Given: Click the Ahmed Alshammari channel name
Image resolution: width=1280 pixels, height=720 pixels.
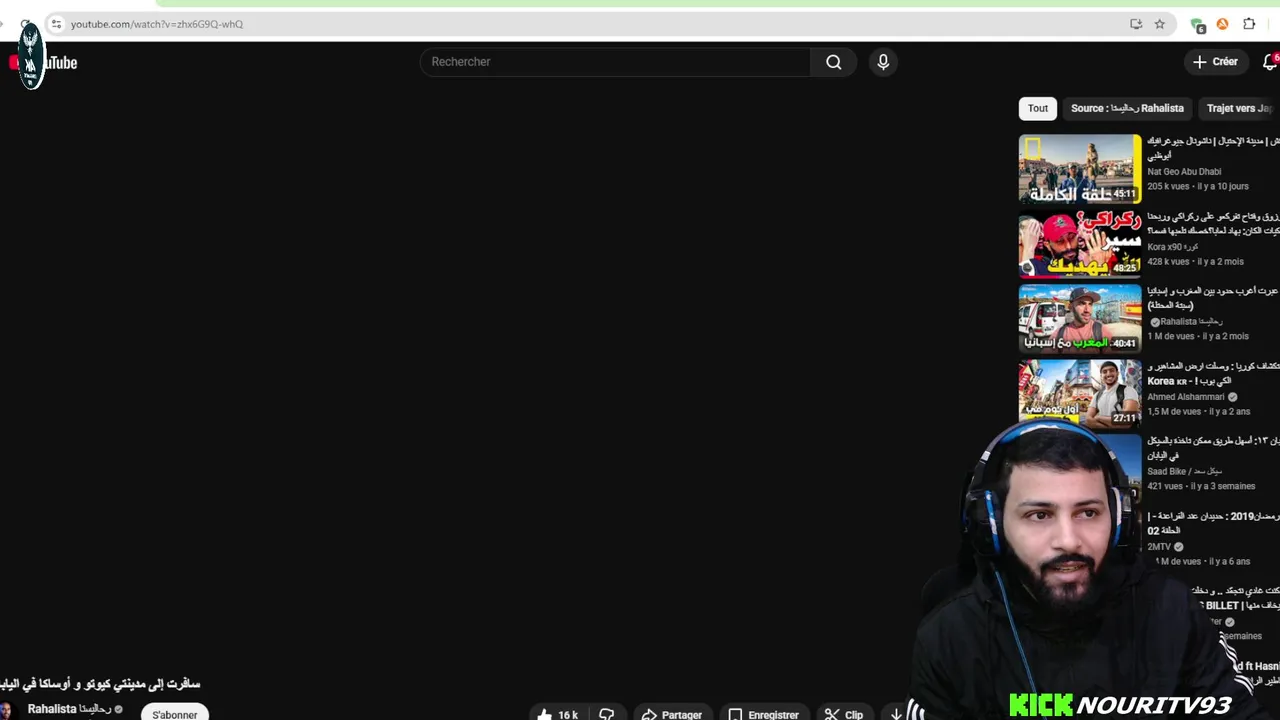Looking at the screenshot, I should (1186, 397).
